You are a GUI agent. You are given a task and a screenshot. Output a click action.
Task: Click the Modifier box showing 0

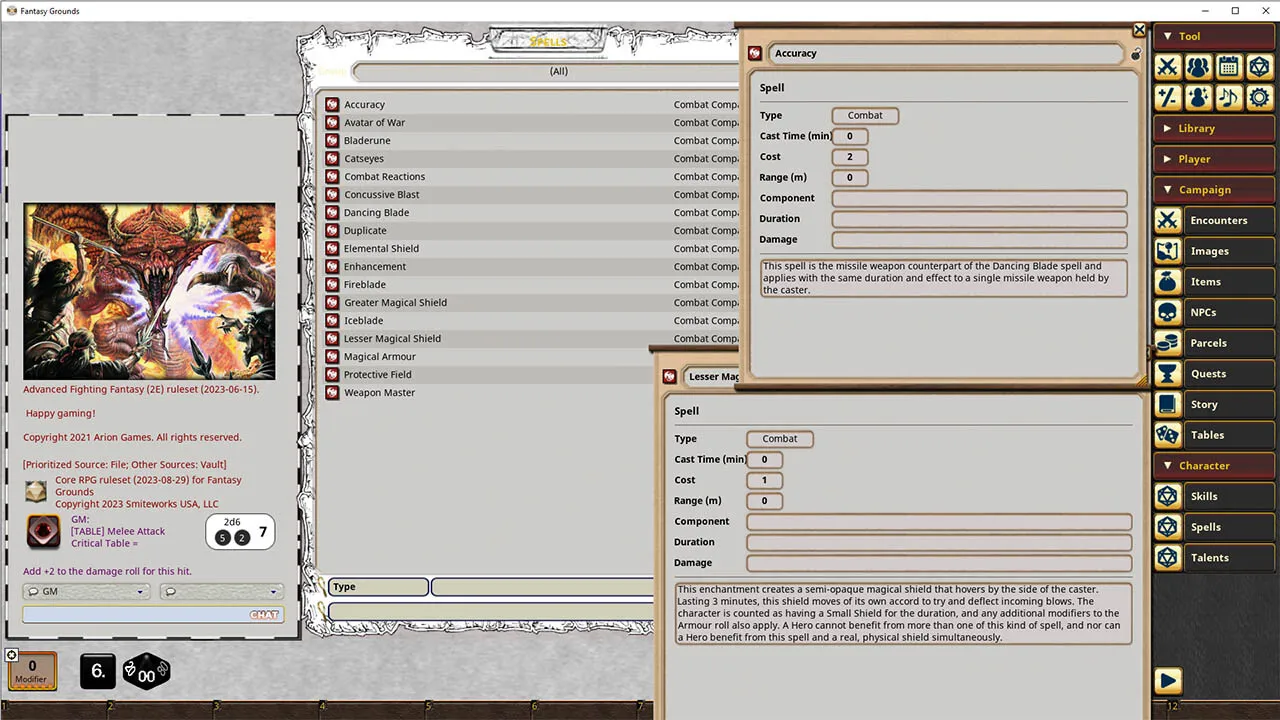32,671
